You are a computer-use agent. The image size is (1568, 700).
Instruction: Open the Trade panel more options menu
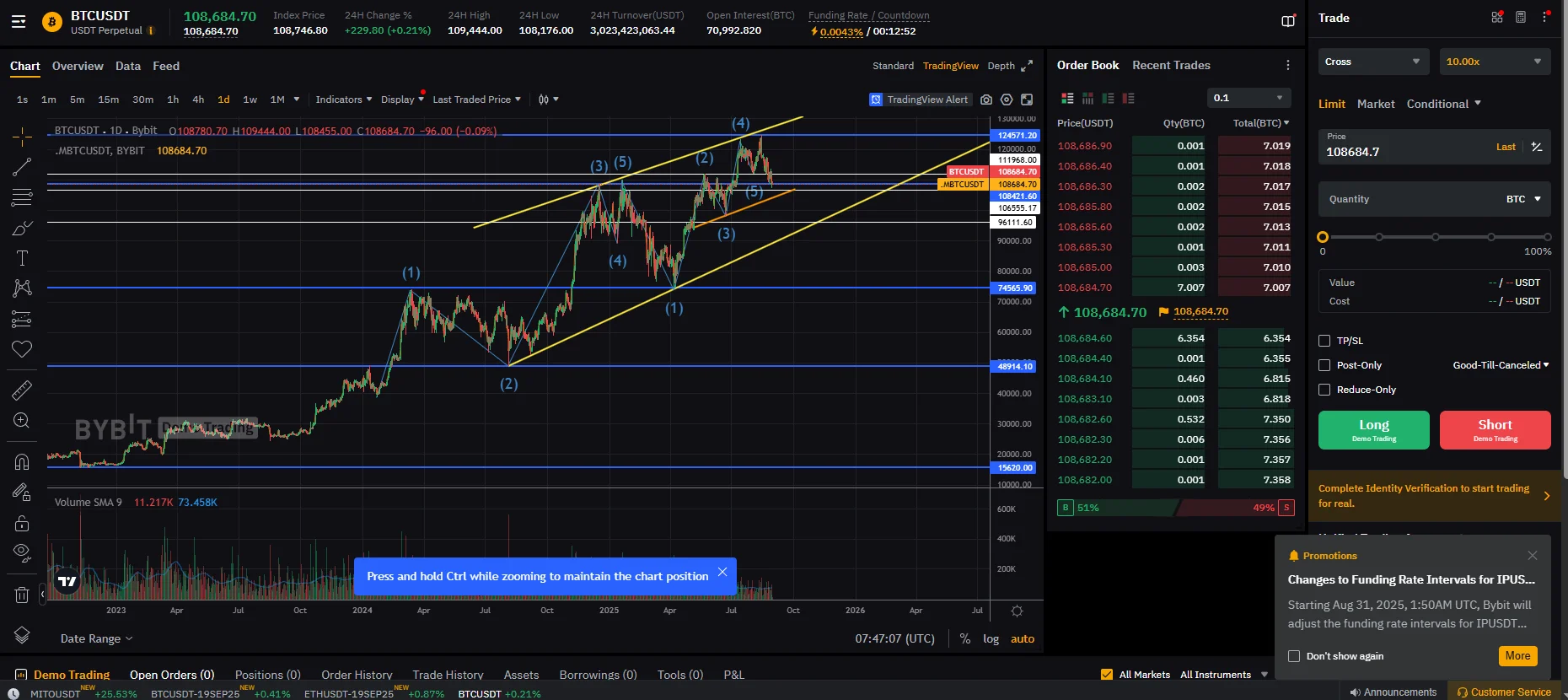[x=1545, y=17]
